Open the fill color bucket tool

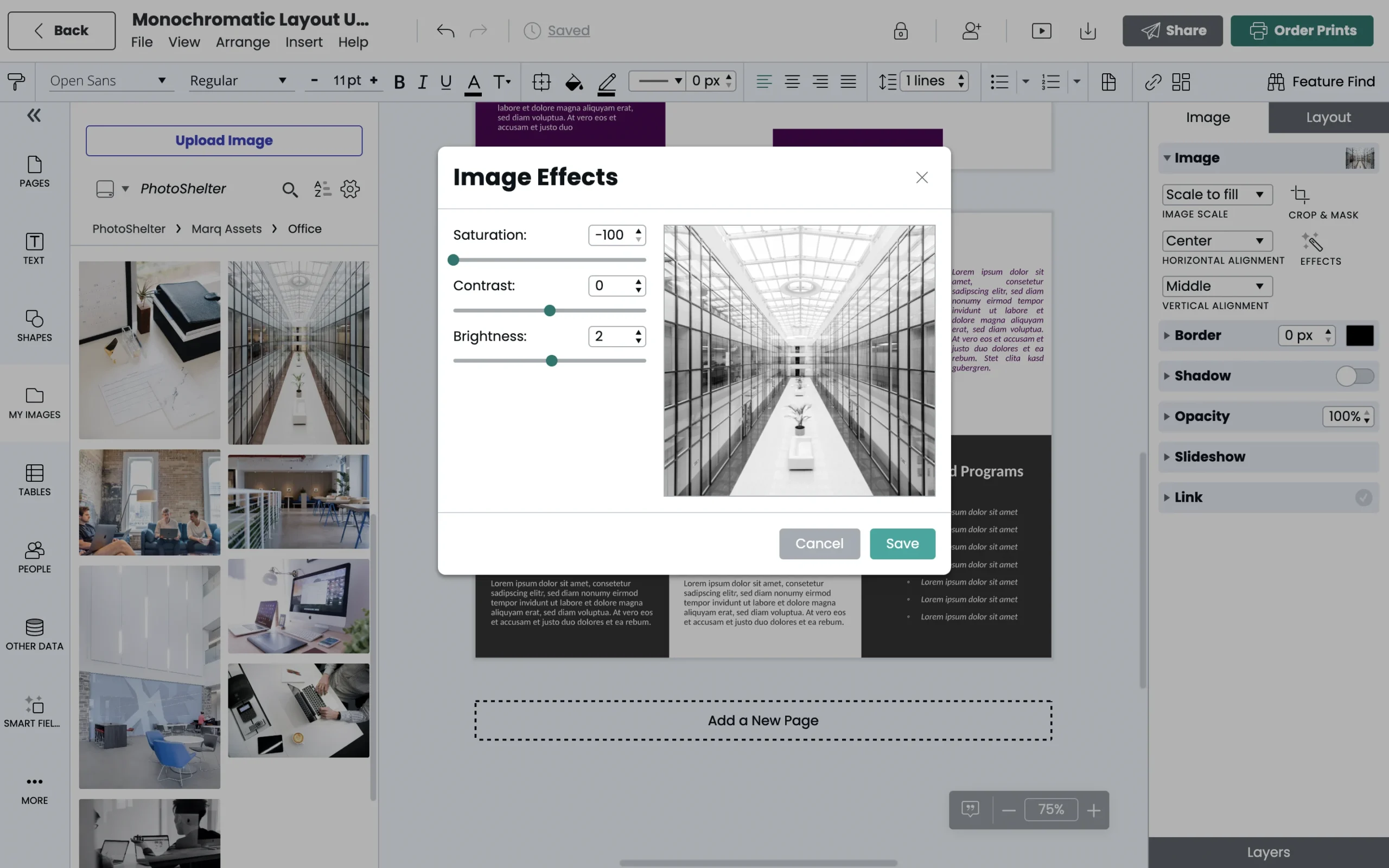pos(572,81)
